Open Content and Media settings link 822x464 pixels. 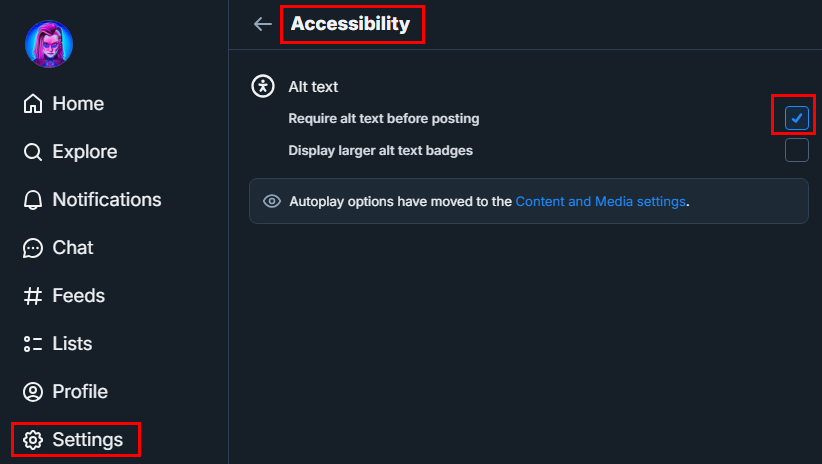600,201
